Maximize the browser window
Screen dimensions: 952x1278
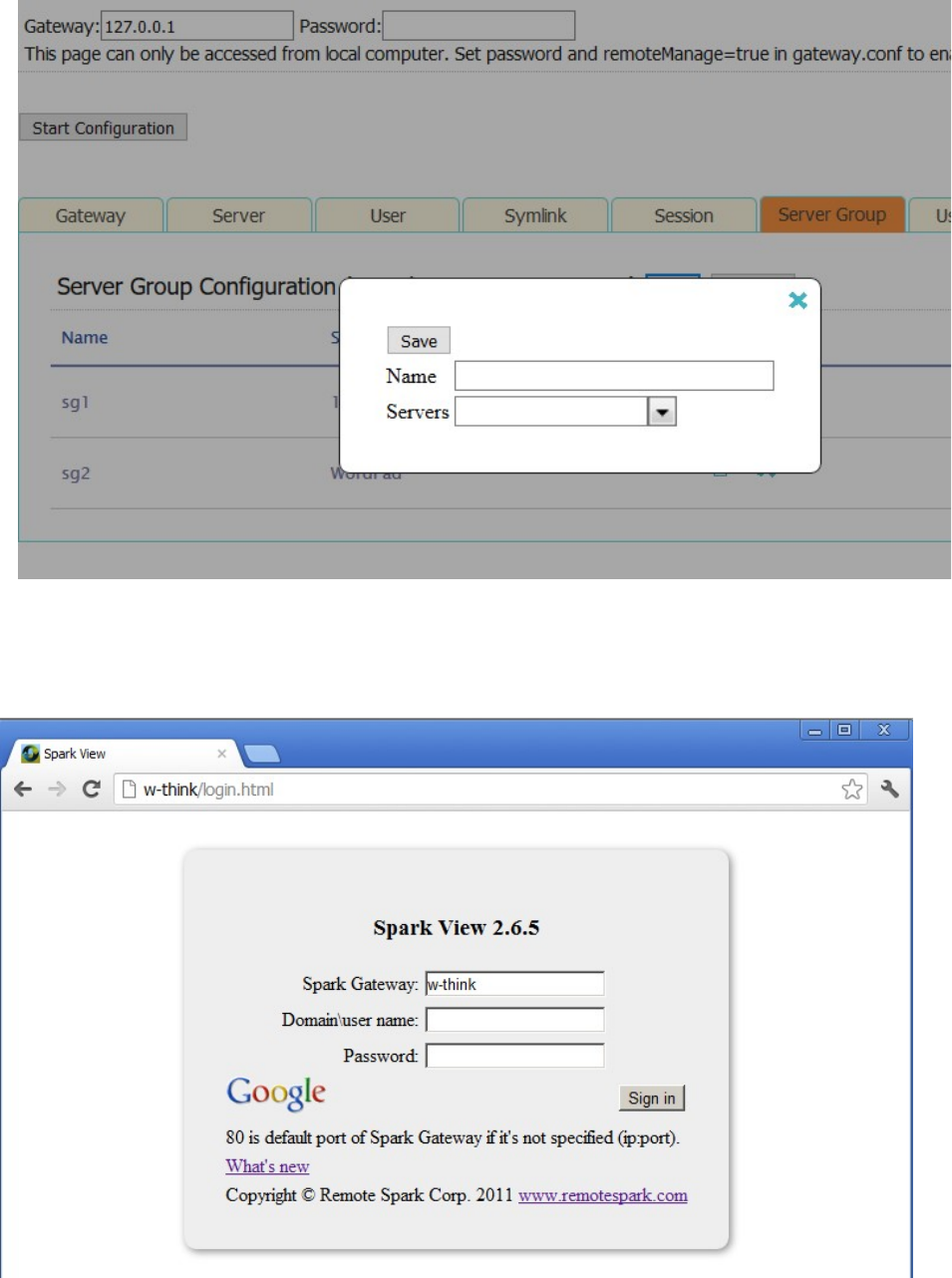[844, 731]
